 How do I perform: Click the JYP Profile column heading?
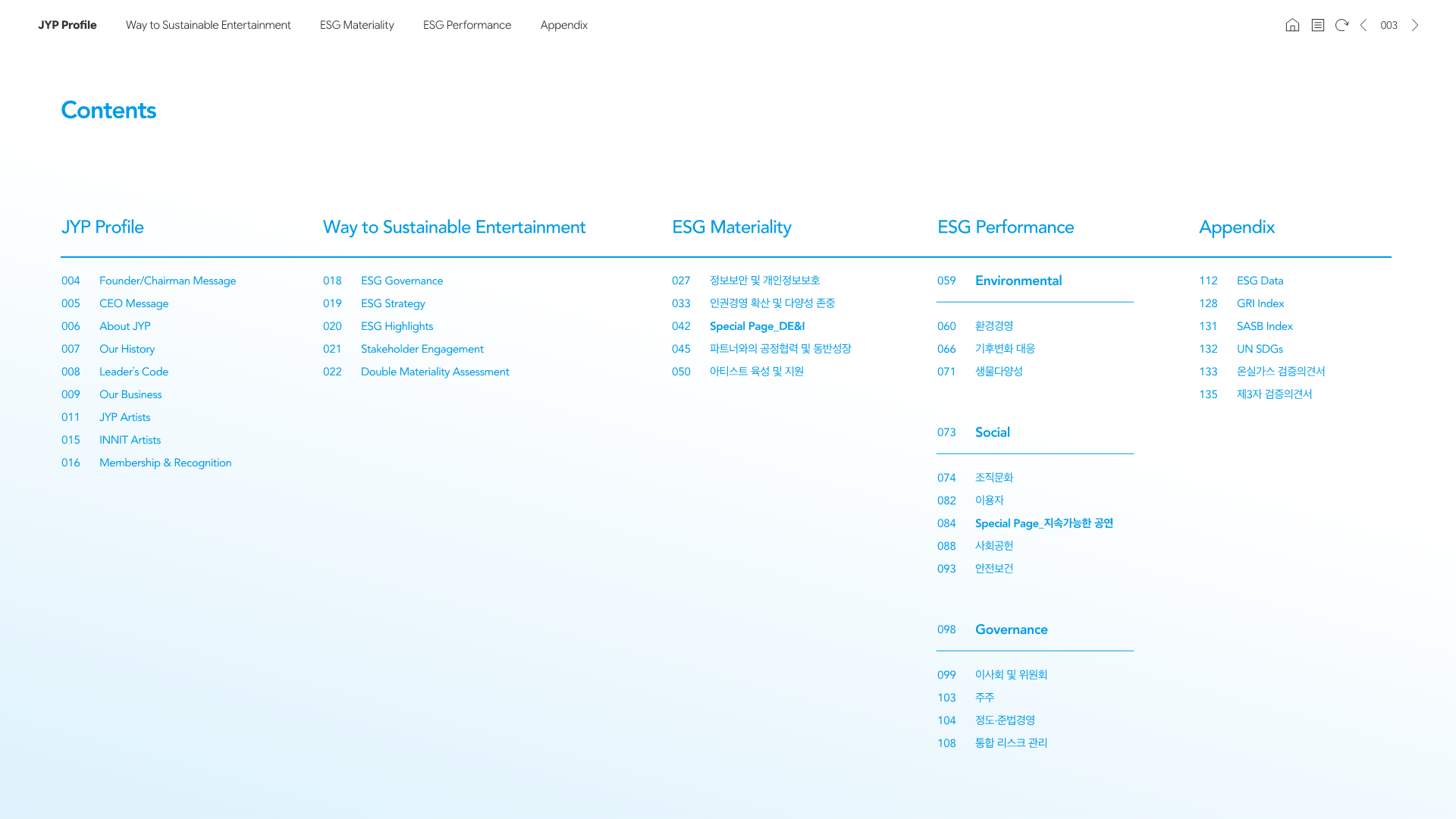[x=102, y=227]
